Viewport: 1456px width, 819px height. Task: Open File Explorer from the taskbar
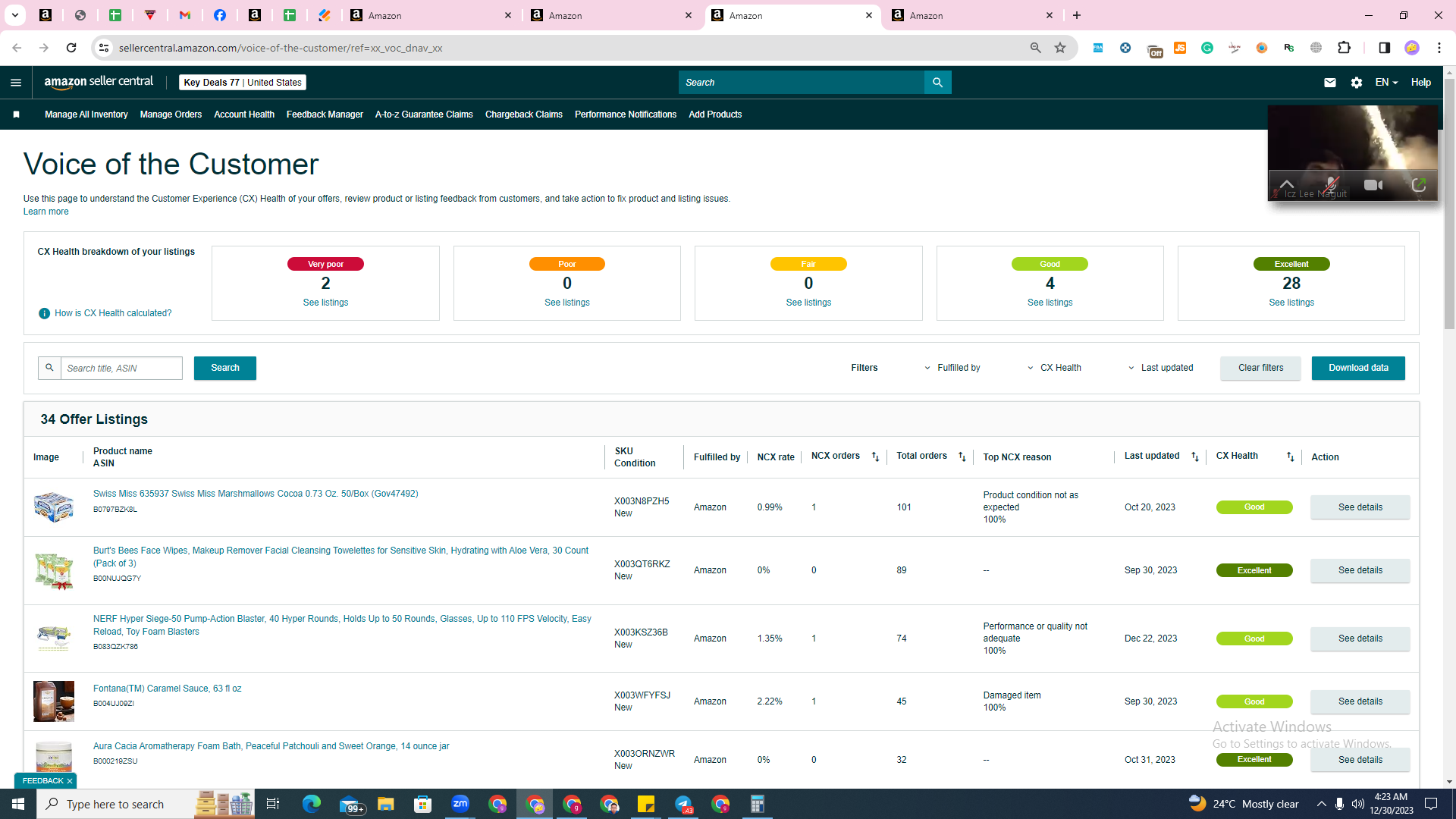pyautogui.click(x=386, y=804)
